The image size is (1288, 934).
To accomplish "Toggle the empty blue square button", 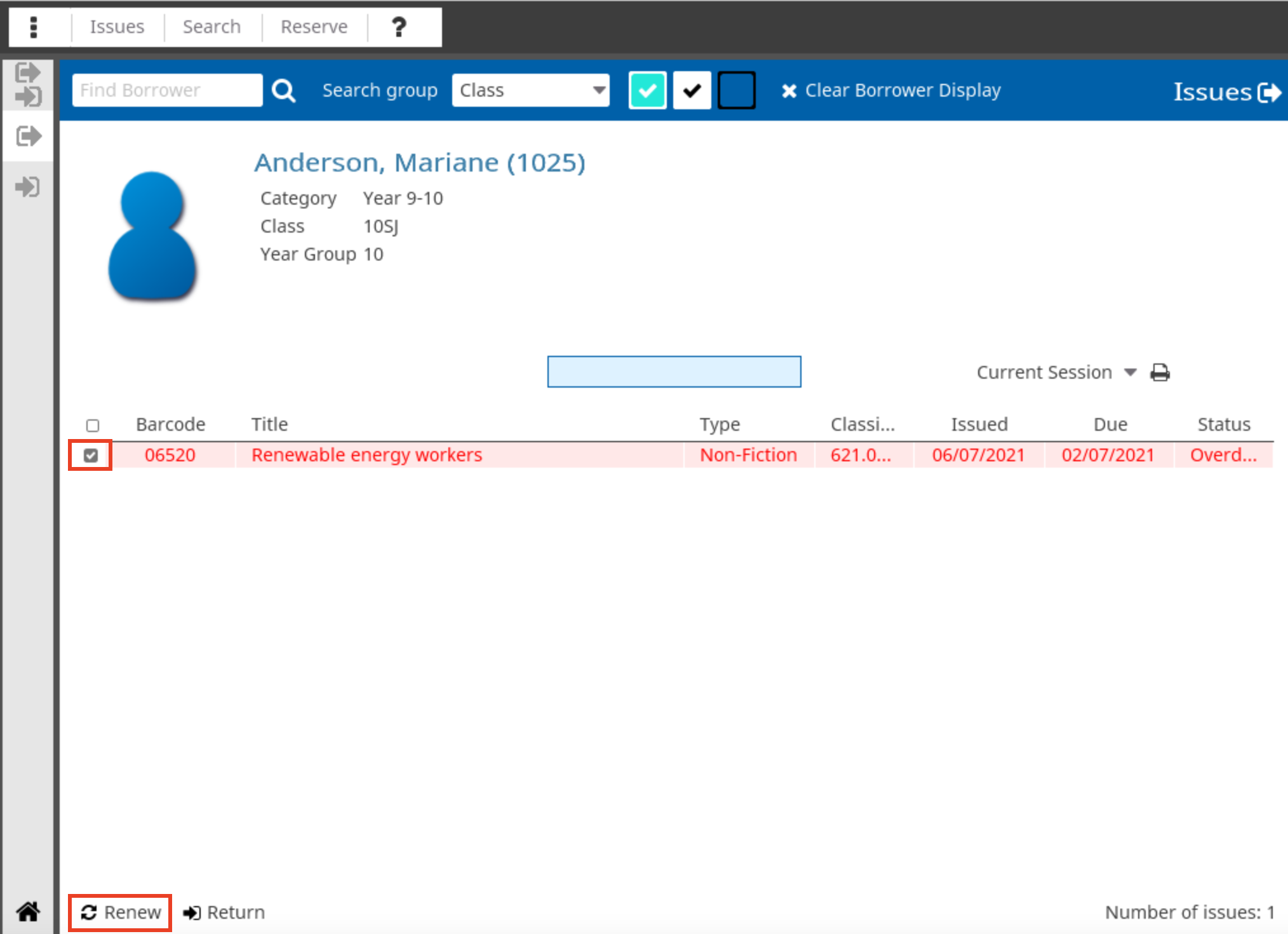I will pos(736,90).
